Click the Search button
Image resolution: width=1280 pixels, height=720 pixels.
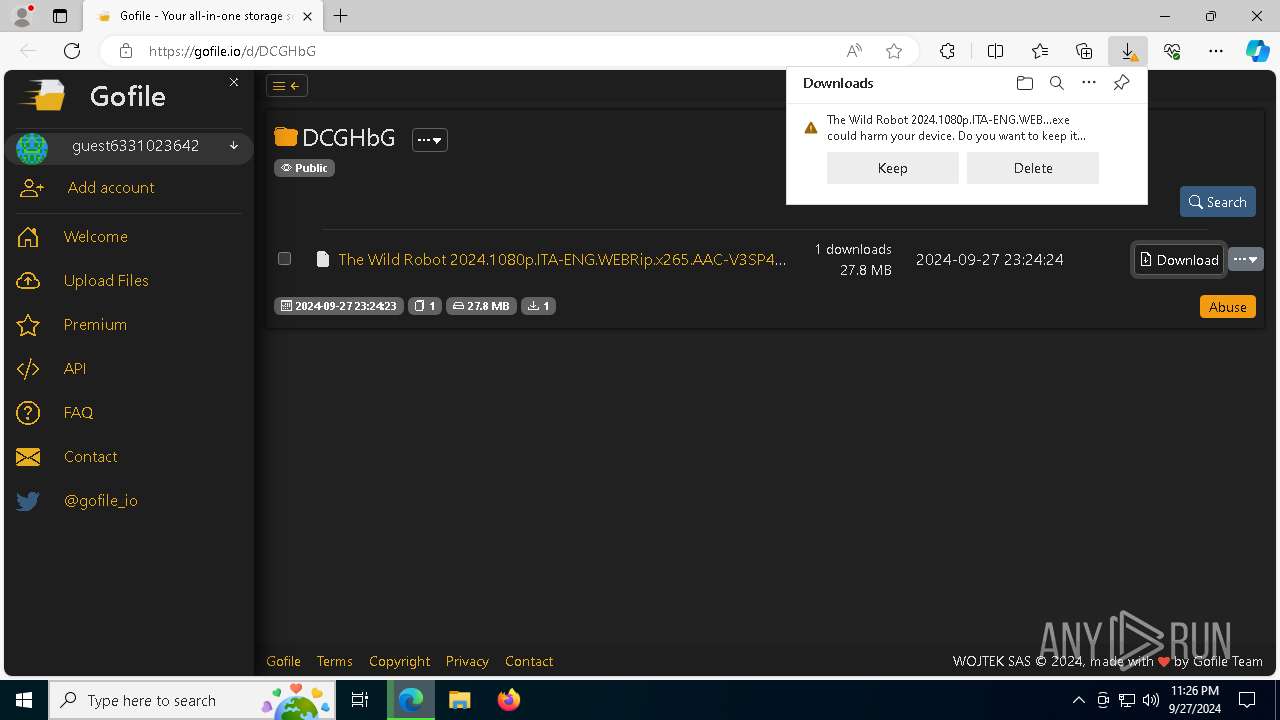(1217, 202)
